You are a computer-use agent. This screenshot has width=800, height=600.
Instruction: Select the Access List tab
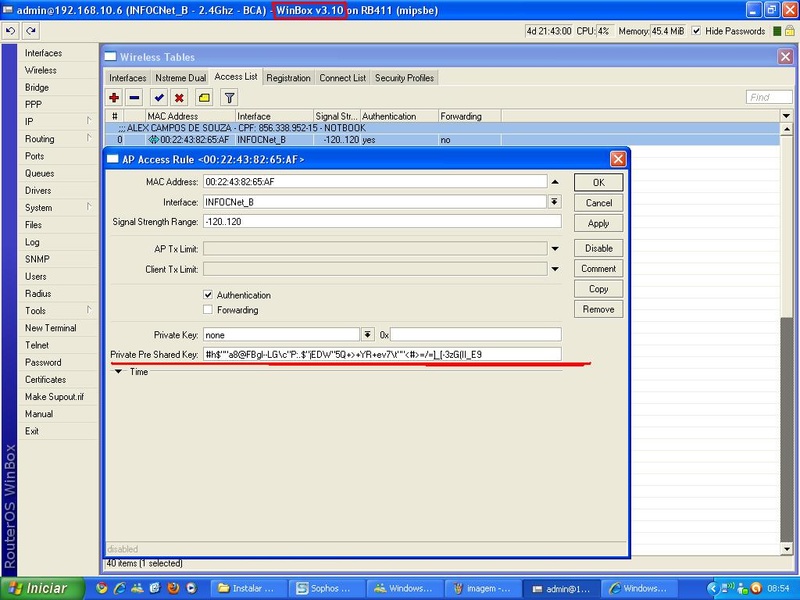coord(236,77)
